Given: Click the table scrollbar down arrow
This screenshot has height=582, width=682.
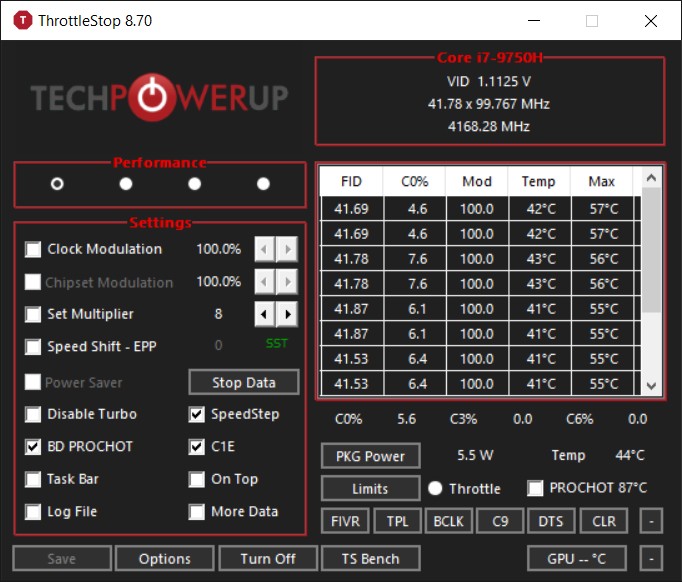Looking at the screenshot, I should tap(651, 385).
